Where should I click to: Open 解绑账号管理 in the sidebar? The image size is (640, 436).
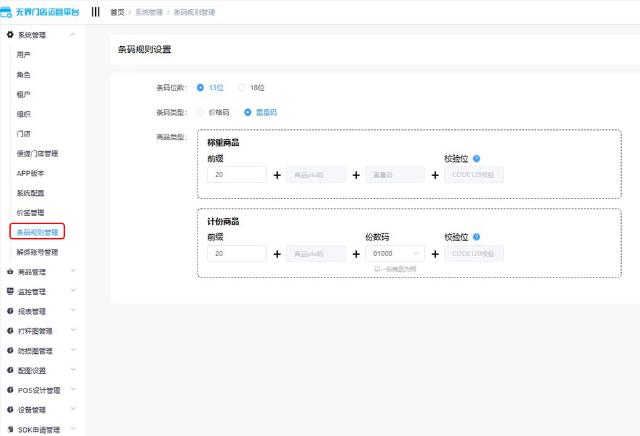[37, 252]
